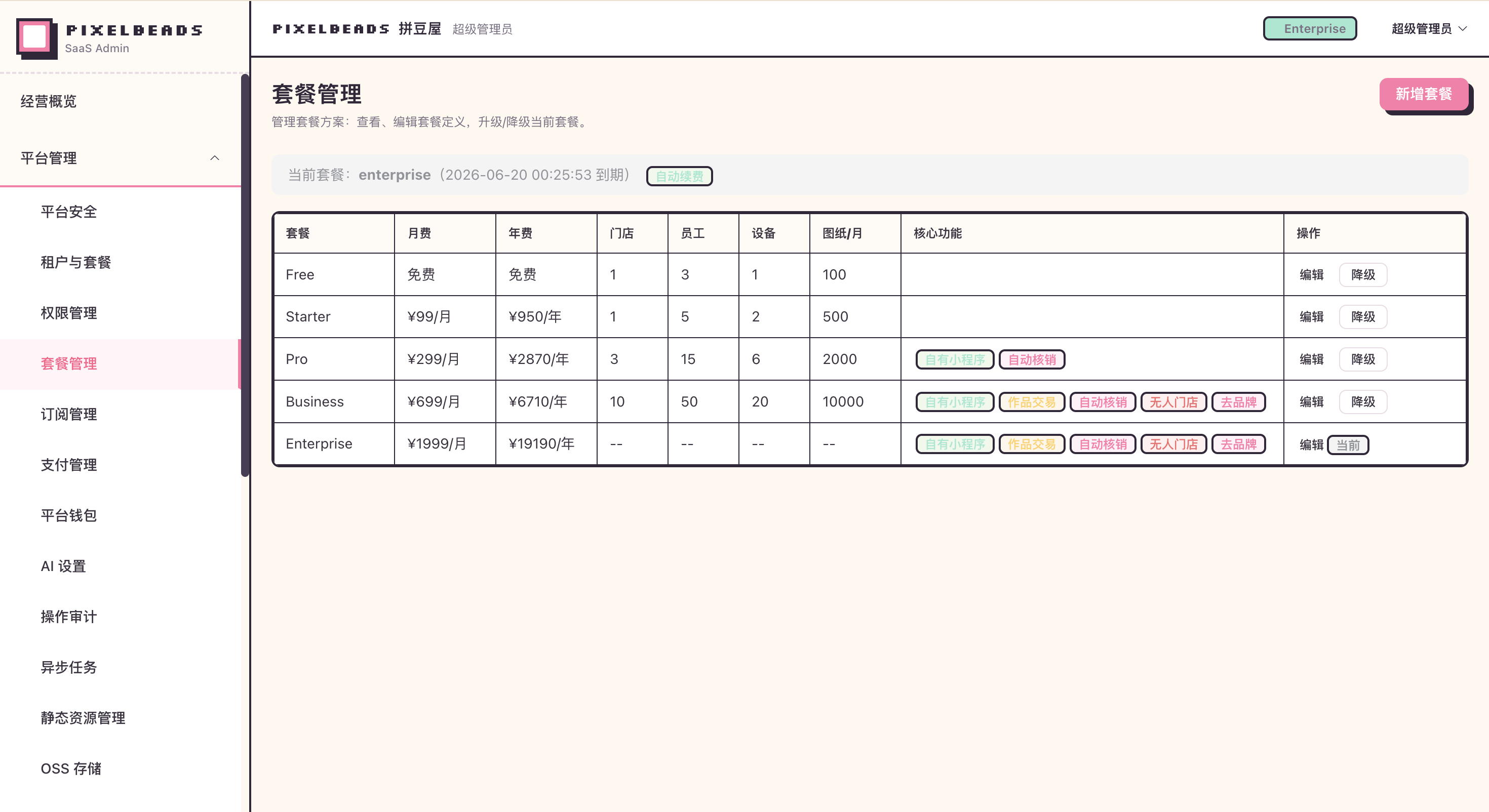Downgrade to the Starter plan

pos(1363,317)
